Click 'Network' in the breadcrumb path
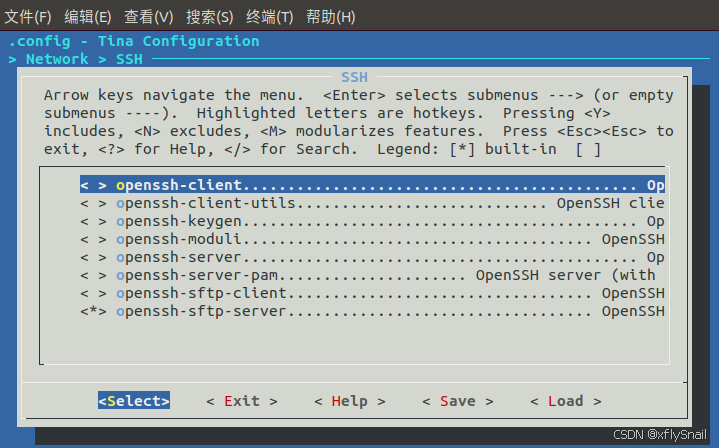 57,59
